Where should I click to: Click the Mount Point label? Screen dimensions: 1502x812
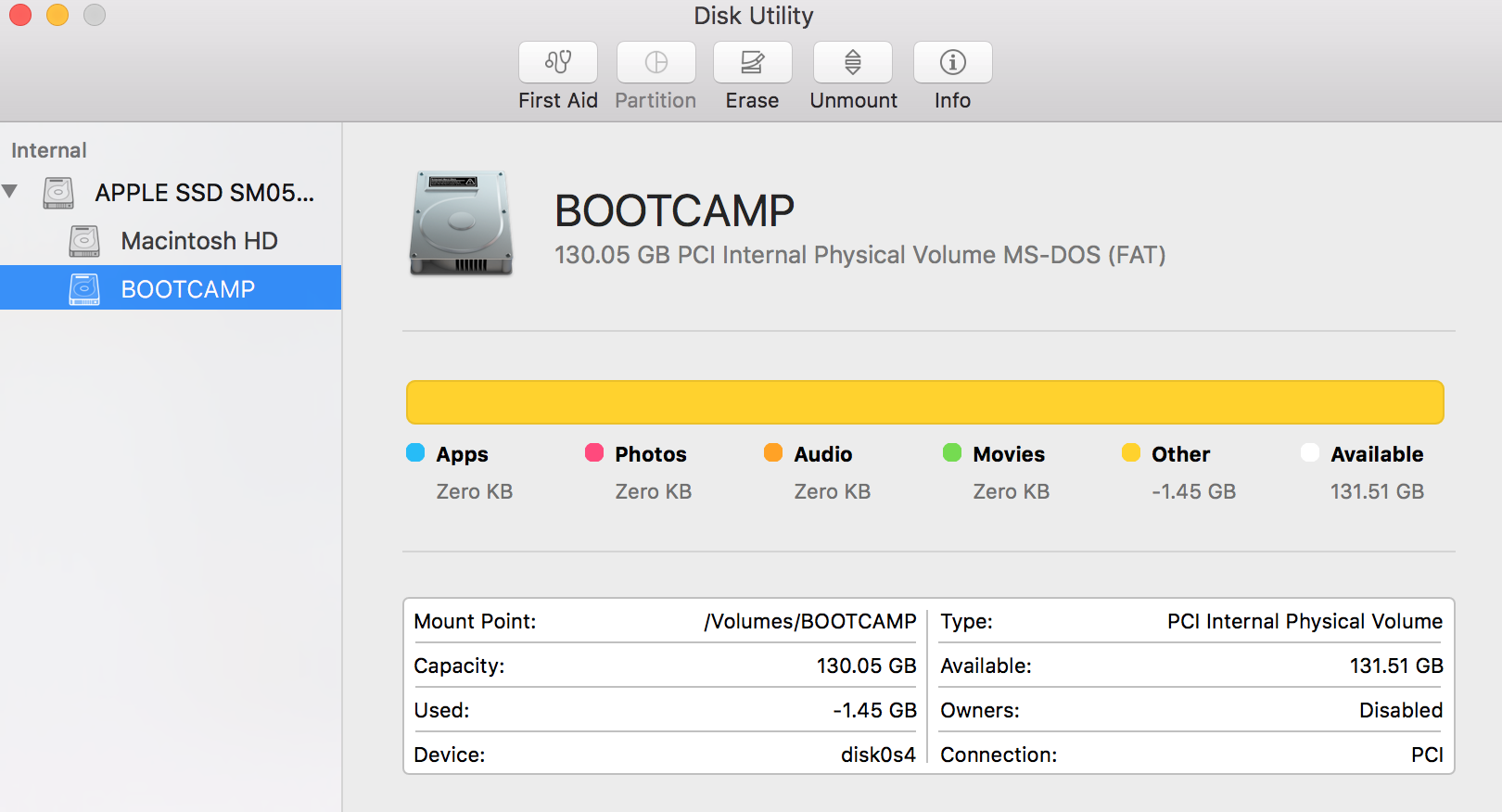tap(475, 621)
